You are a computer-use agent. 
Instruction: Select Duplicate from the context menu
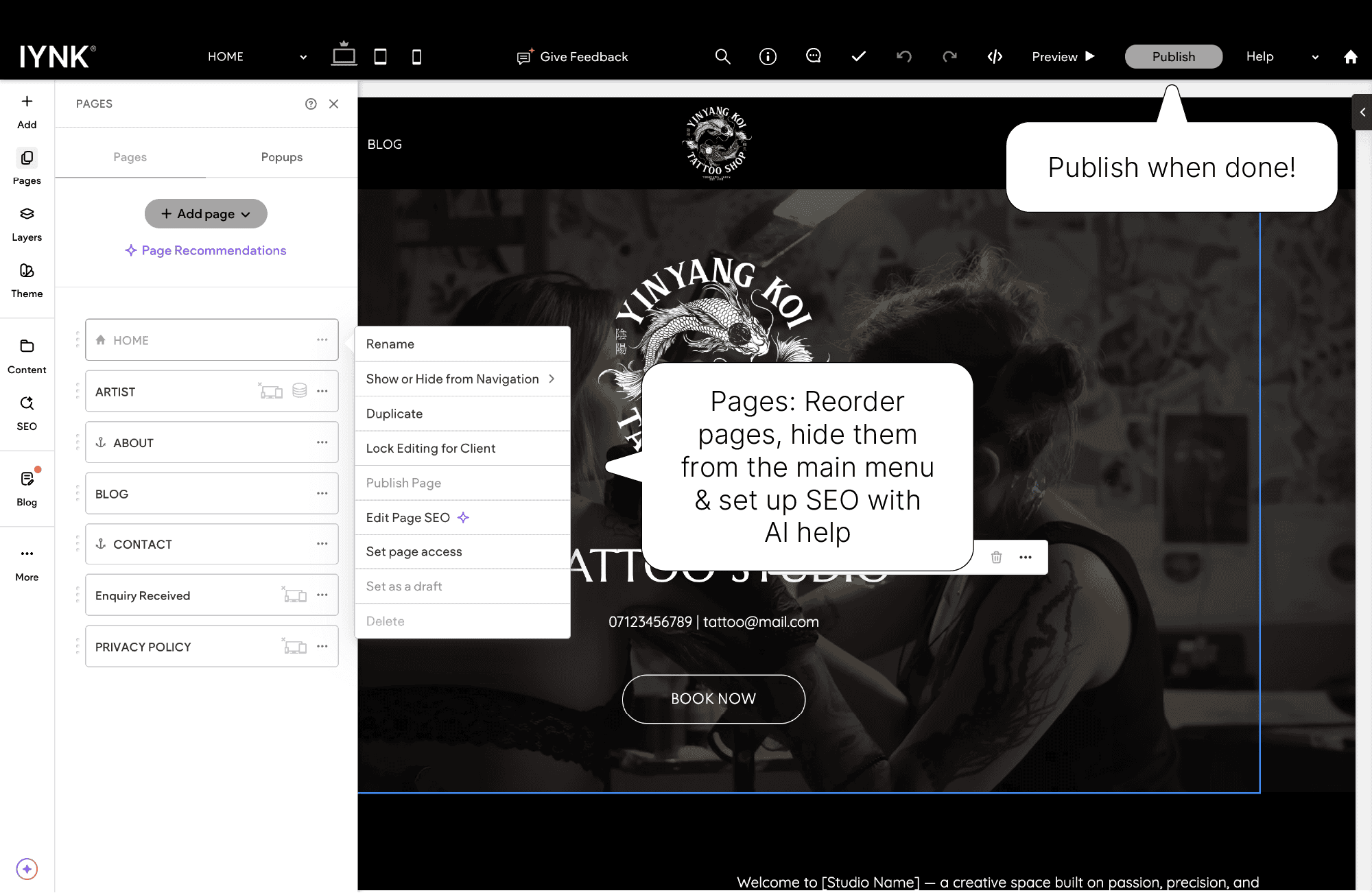394,414
